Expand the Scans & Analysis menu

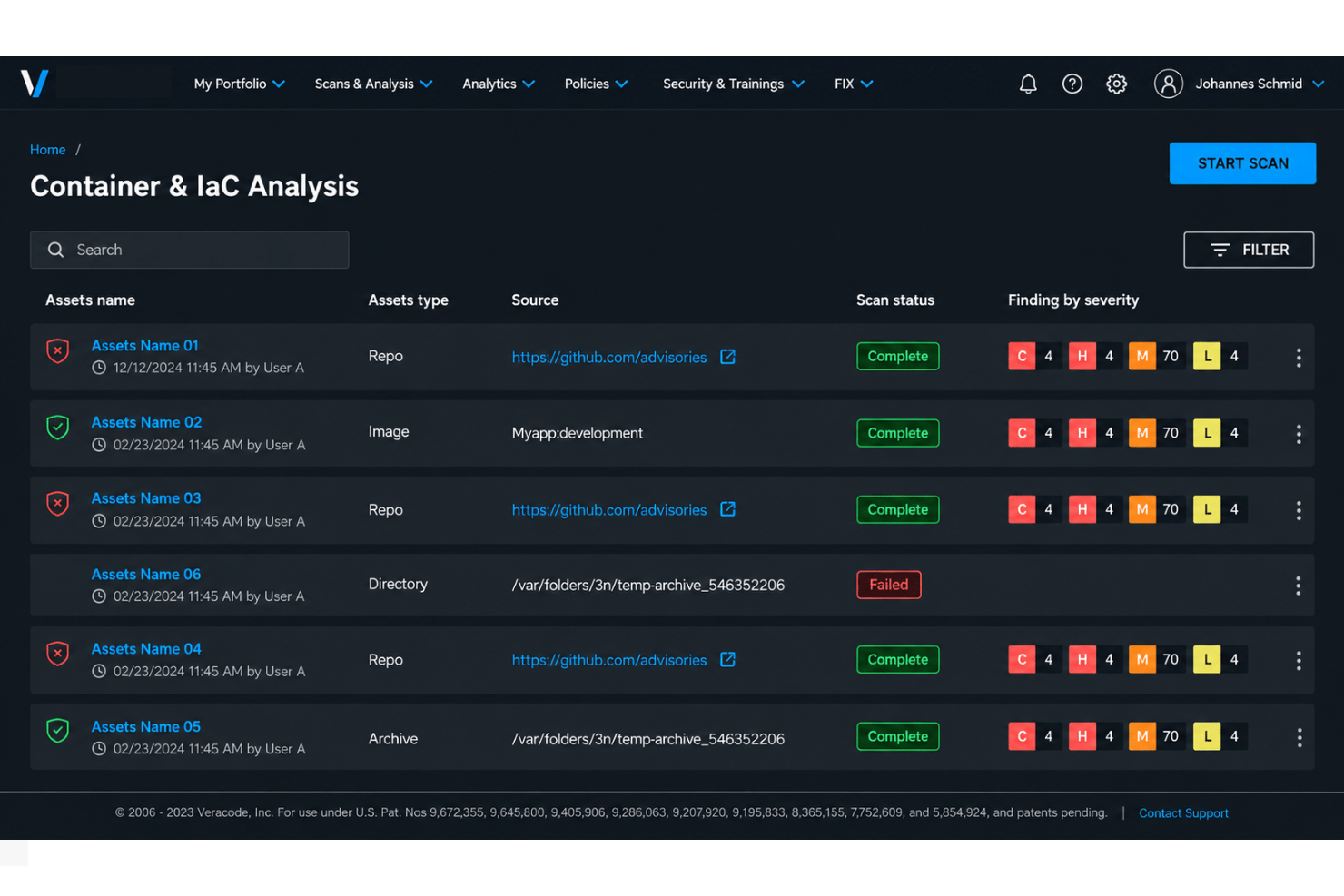(373, 84)
